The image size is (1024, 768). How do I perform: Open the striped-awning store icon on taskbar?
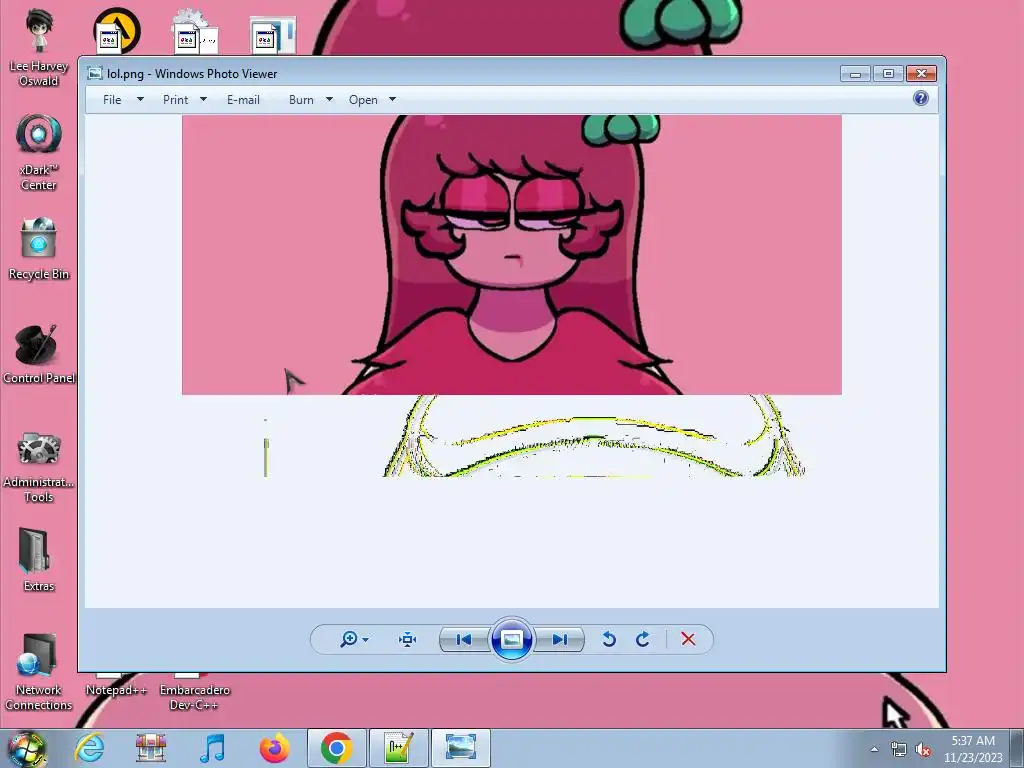[151, 748]
